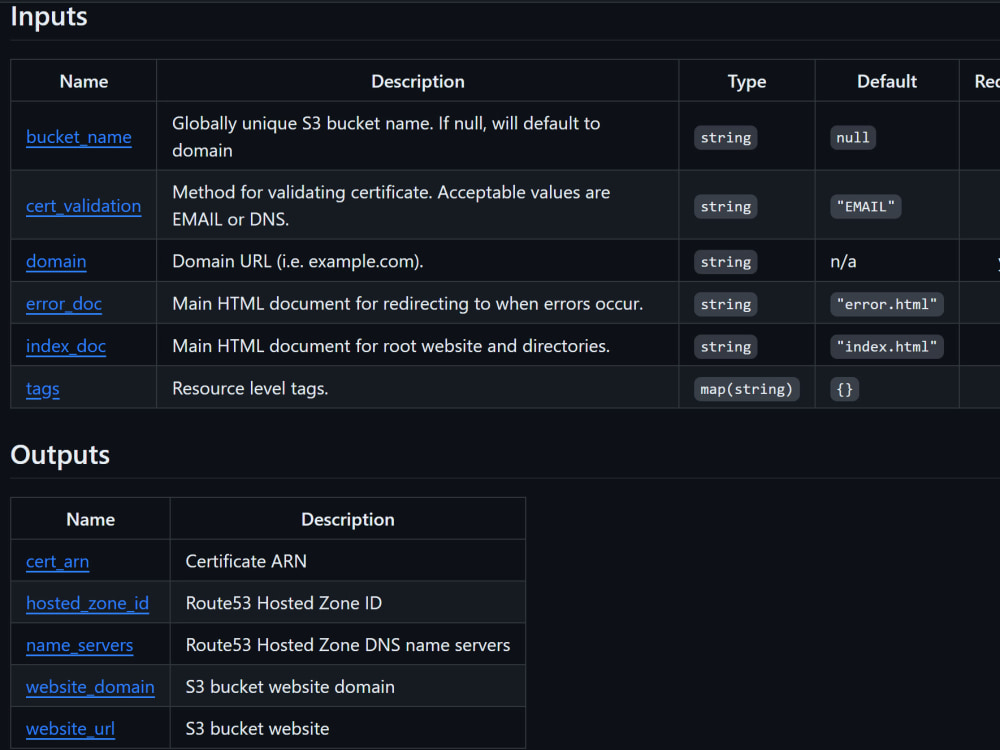Follow the domain variable link
The image size is (1000, 750).
[56, 261]
